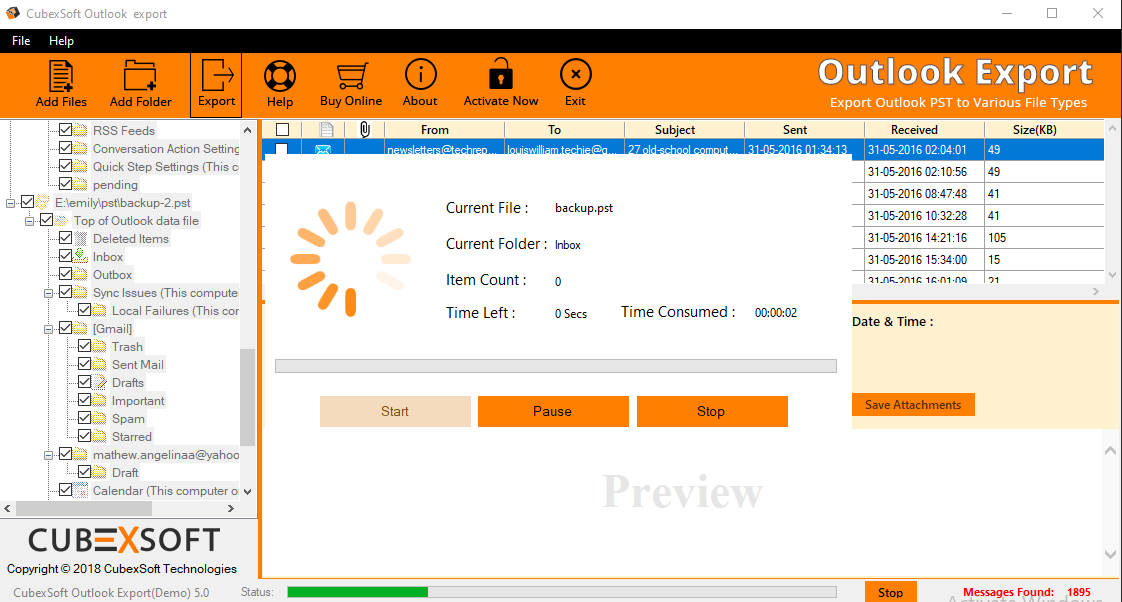Image resolution: width=1122 pixels, height=602 pixels.
Task: Click the Add Folder toolbar icon
Action: (140, 84)
